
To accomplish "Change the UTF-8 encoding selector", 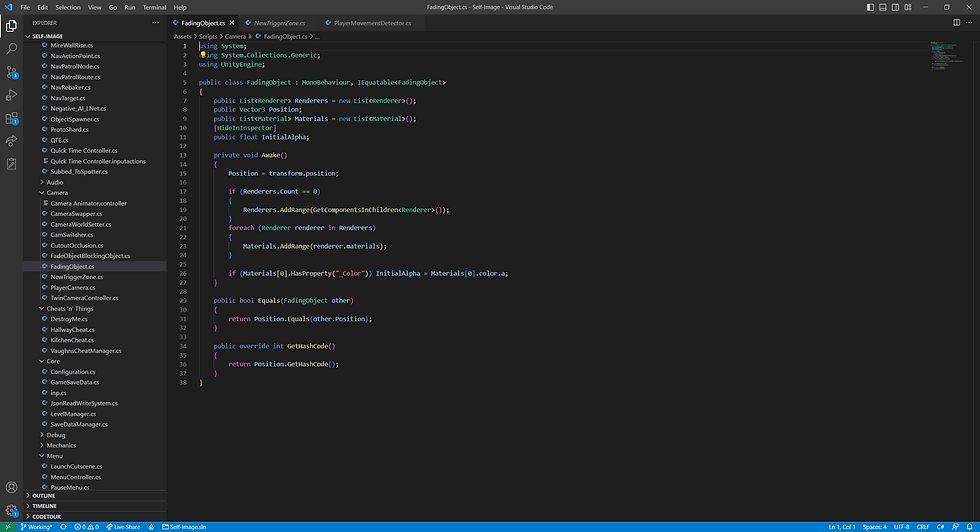I will pyautogui.click(x=901, y=527).
